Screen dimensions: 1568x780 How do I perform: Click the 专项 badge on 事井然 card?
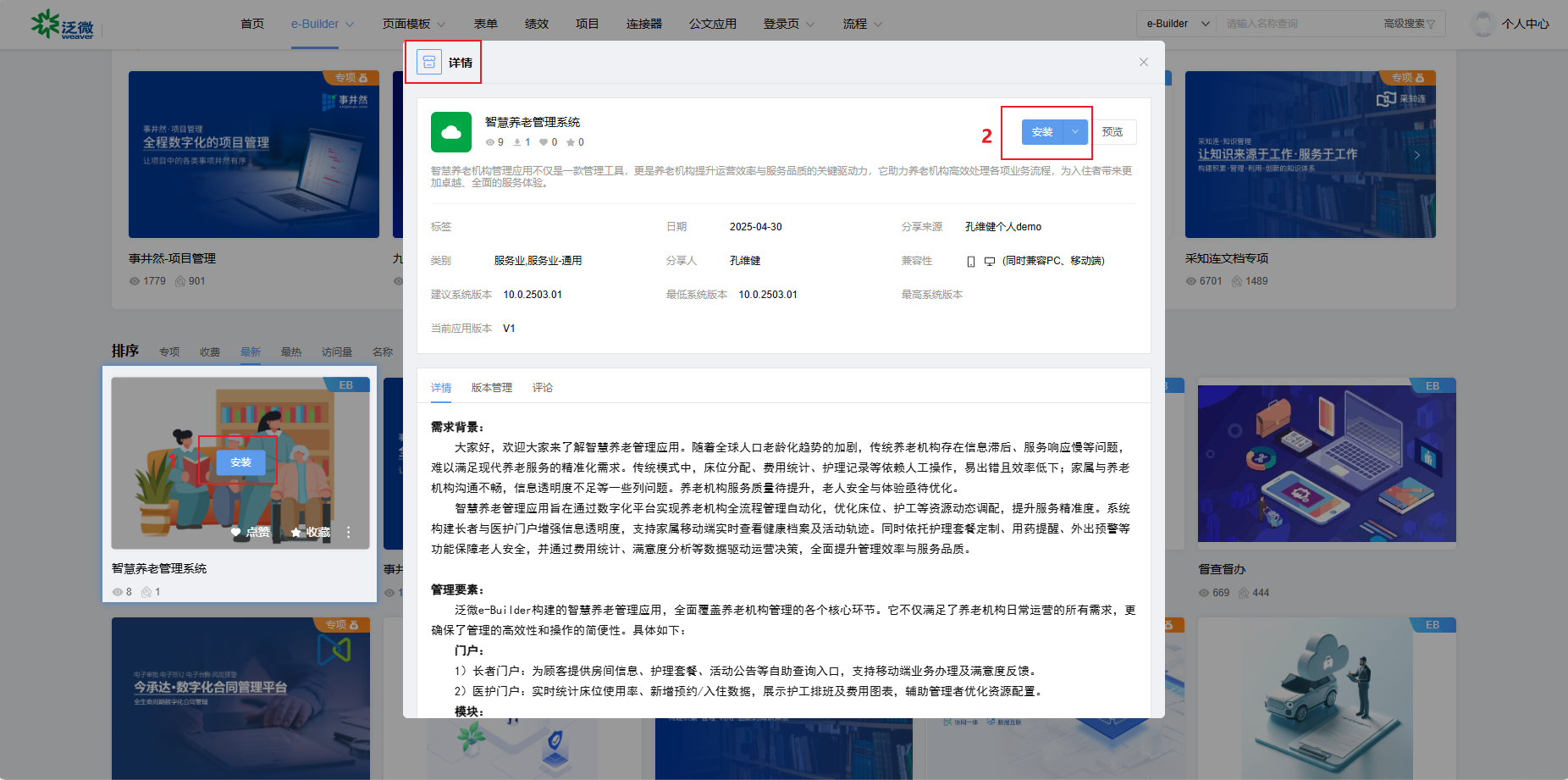click(351, 78)
